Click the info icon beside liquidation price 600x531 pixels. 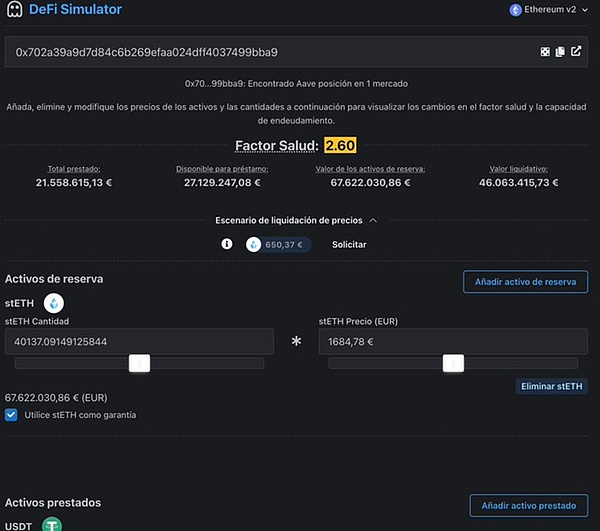(x=227, y=244)
